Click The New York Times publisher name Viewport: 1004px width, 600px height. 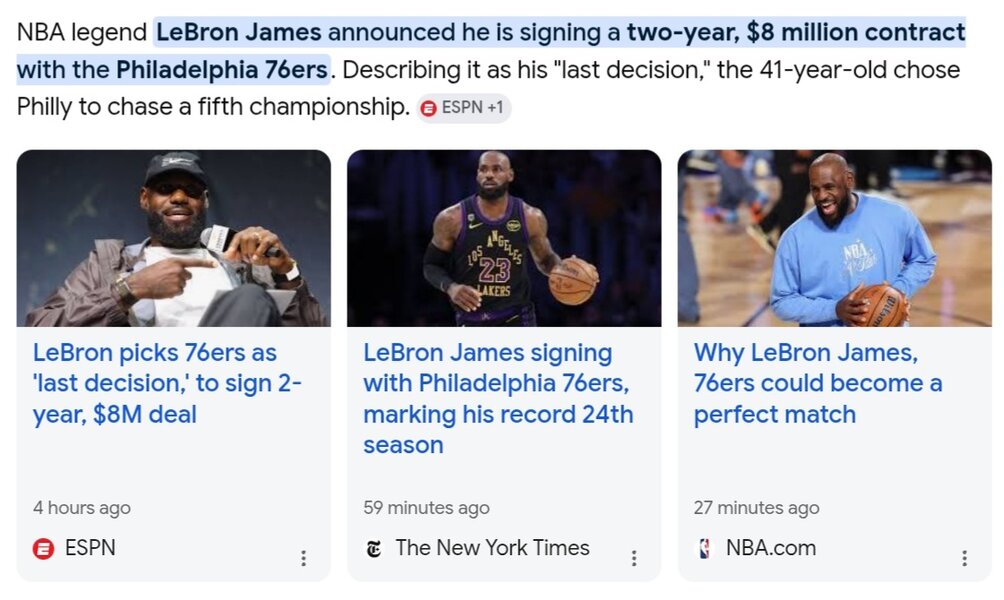[x=492, y=548]
